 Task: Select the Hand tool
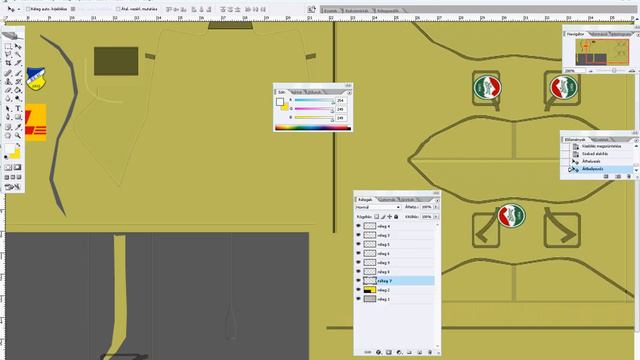coord(8,136)
